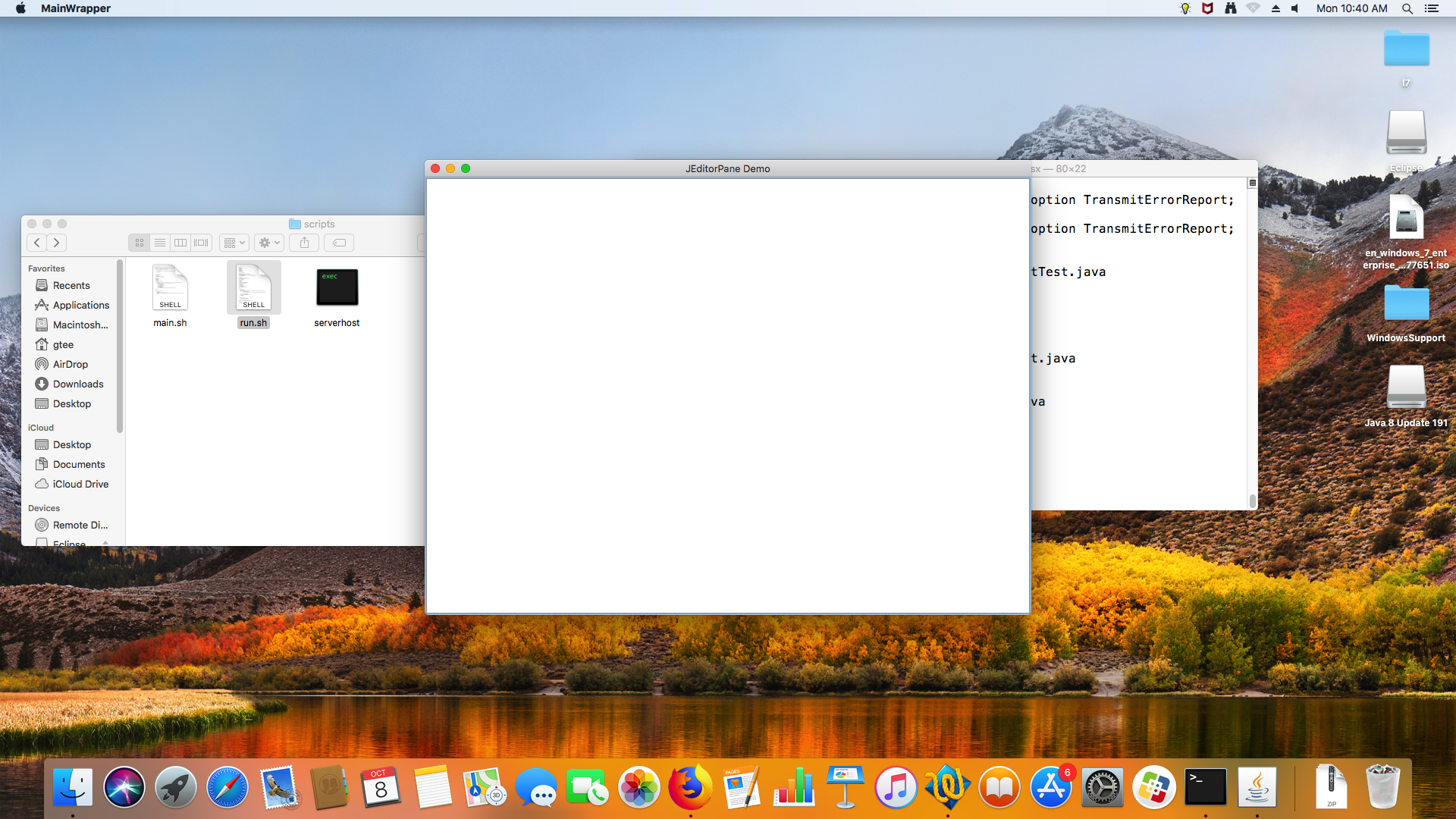Click the terminal window scrollbar
The height and width of the screenshot is (819, 1456).
[x=1252, y=500]
